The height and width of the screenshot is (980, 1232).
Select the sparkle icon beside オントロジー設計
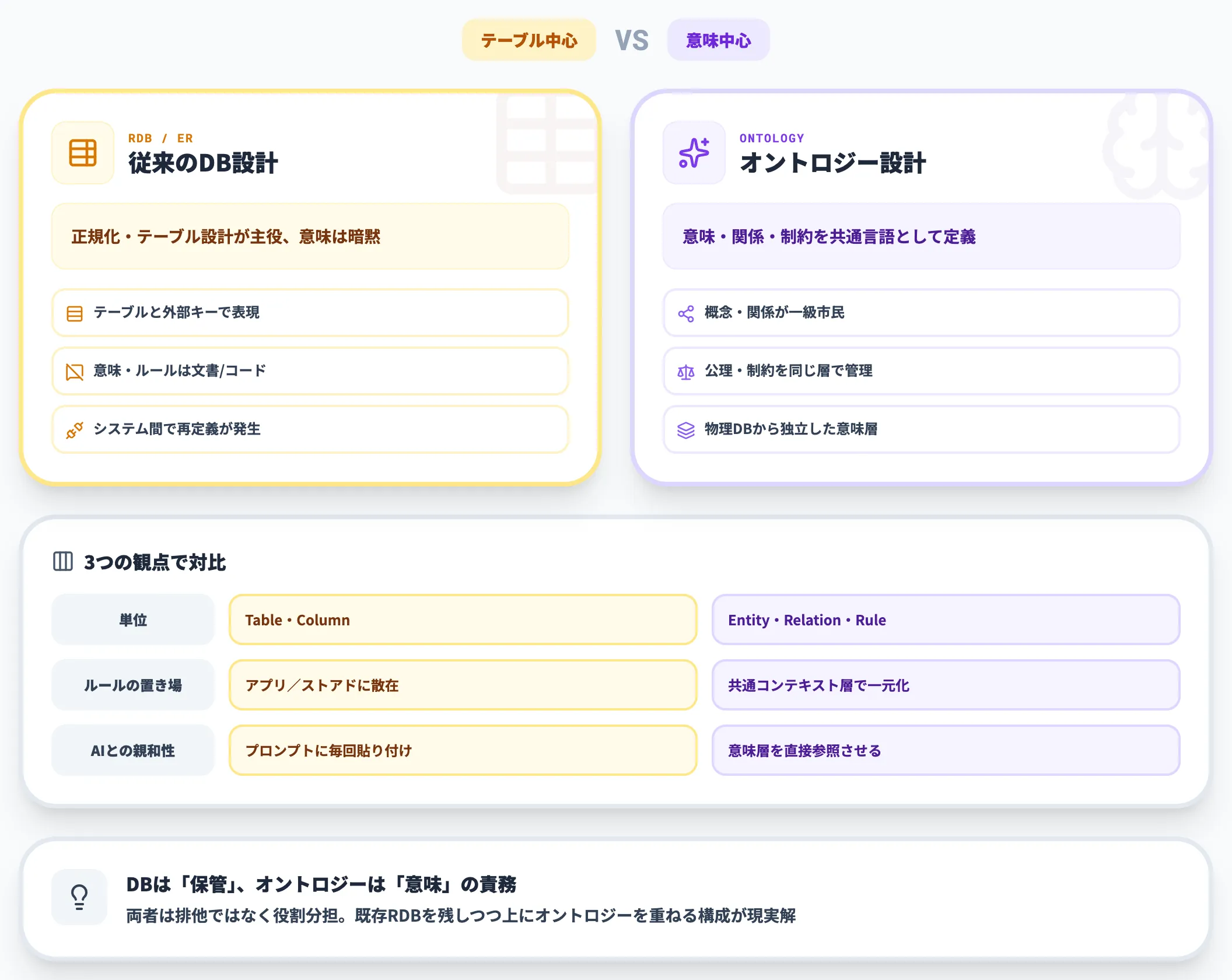[694, 154]
